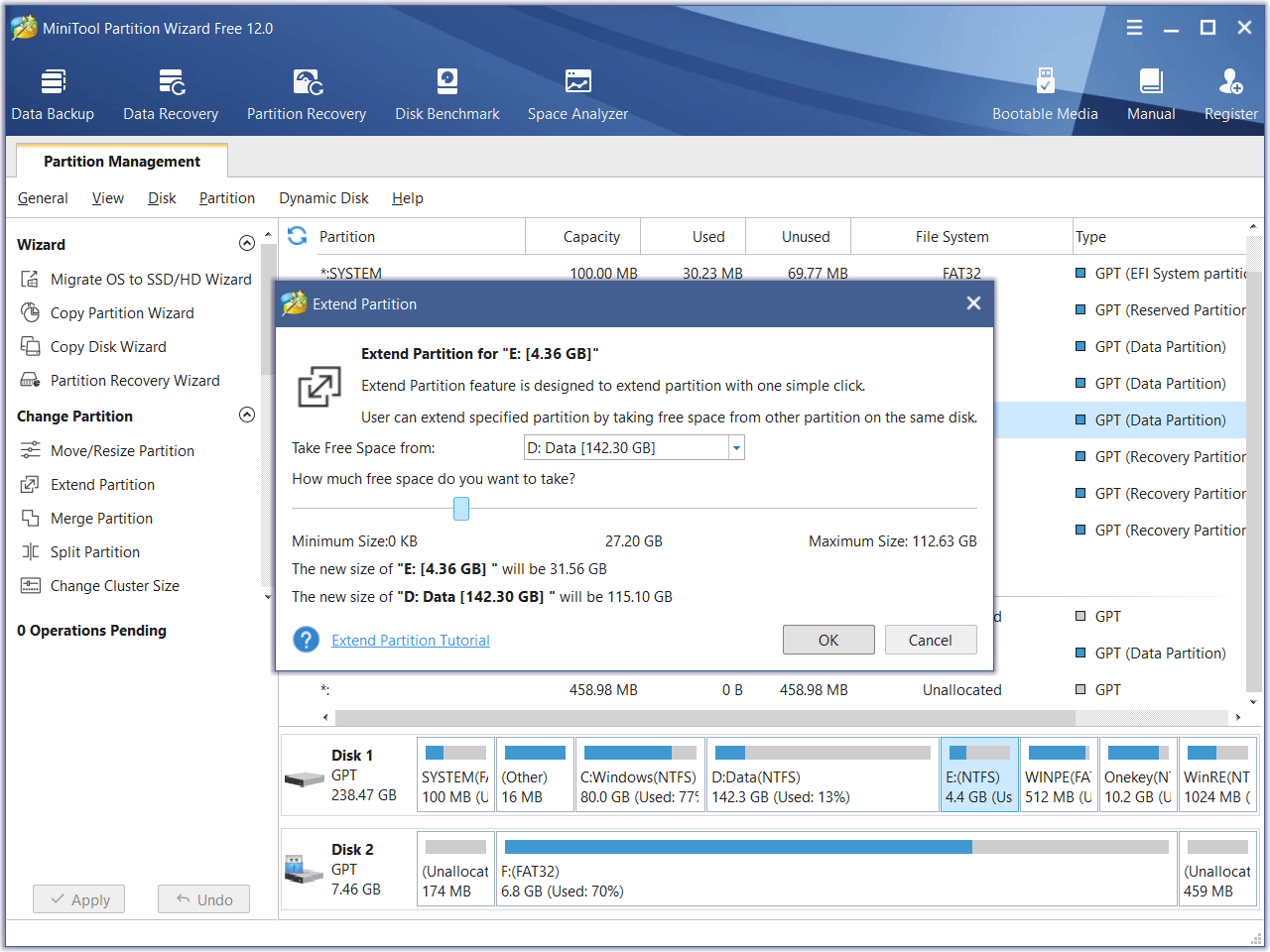Cancel the Extend Partition dialog
The height and width of the screenshot is (952, 1270).
[x=931, y=640]
